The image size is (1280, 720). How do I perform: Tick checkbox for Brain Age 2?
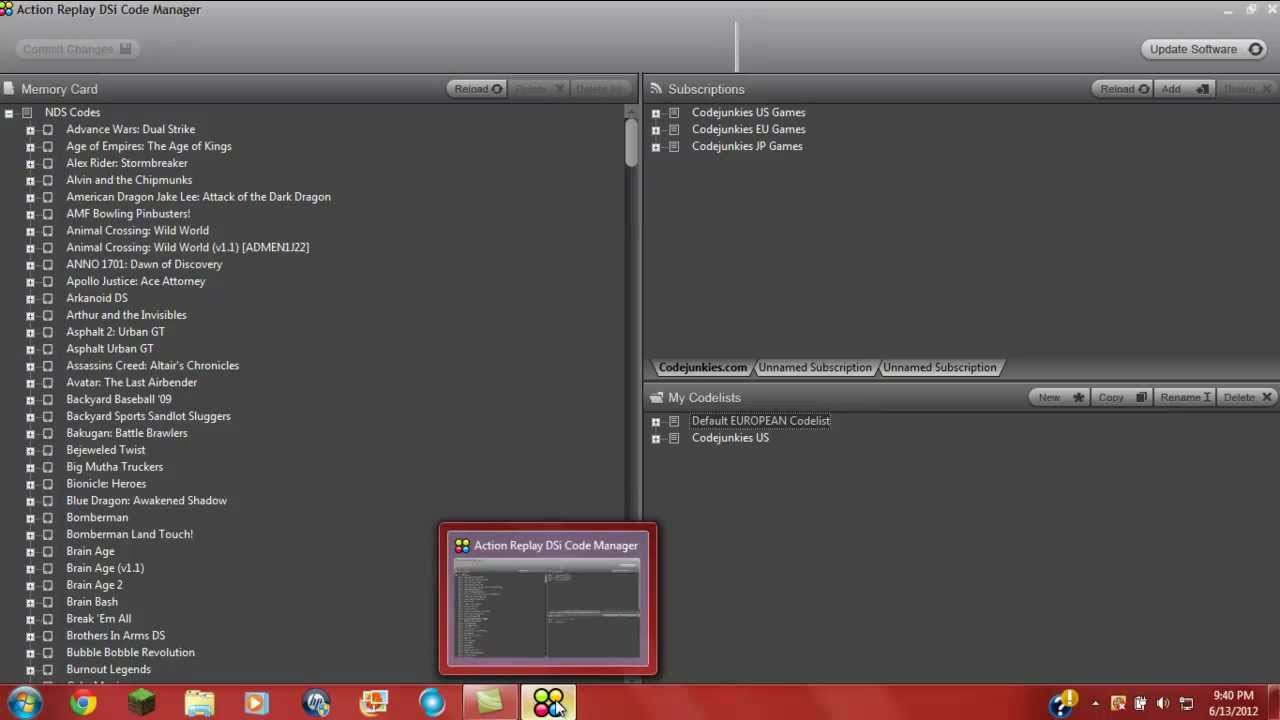coord(47,585)
